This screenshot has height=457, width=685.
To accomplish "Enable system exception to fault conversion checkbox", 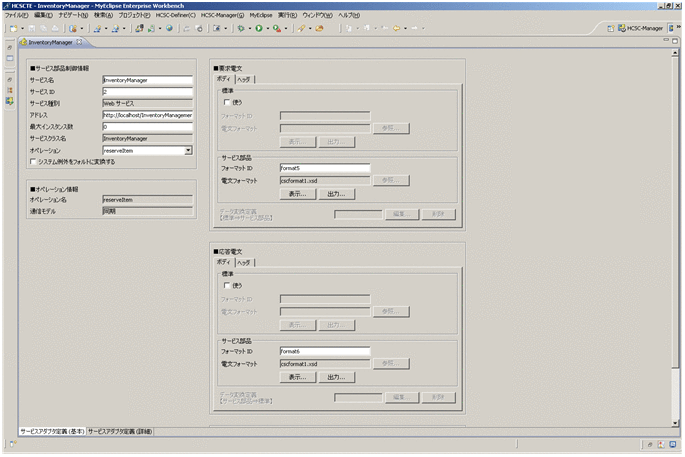I will (x=34, y=161).
